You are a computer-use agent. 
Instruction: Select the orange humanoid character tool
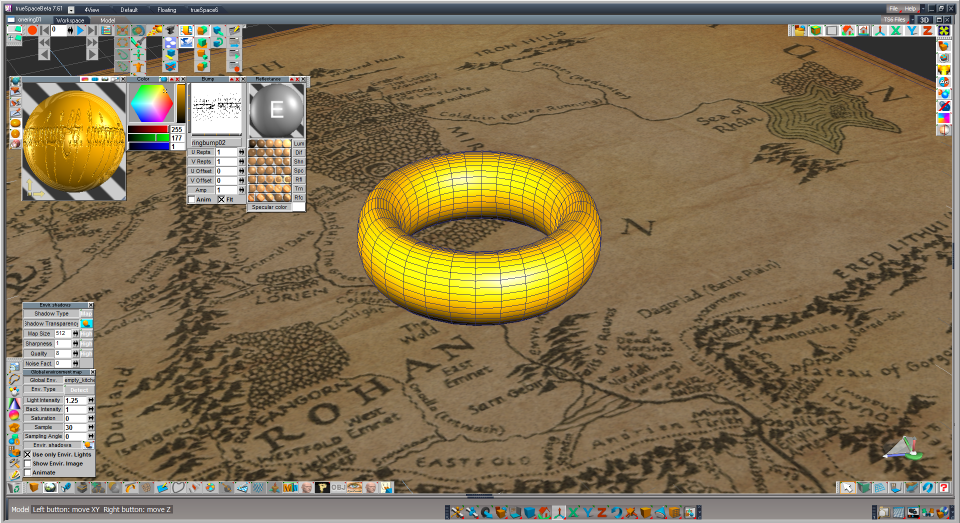click(x=138, y=67)
